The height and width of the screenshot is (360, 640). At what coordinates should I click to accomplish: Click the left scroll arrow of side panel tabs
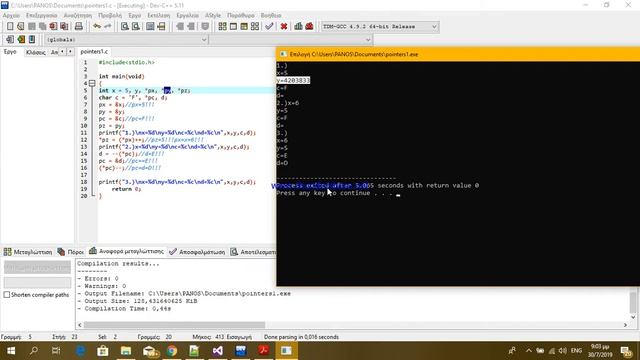point(62,52)
